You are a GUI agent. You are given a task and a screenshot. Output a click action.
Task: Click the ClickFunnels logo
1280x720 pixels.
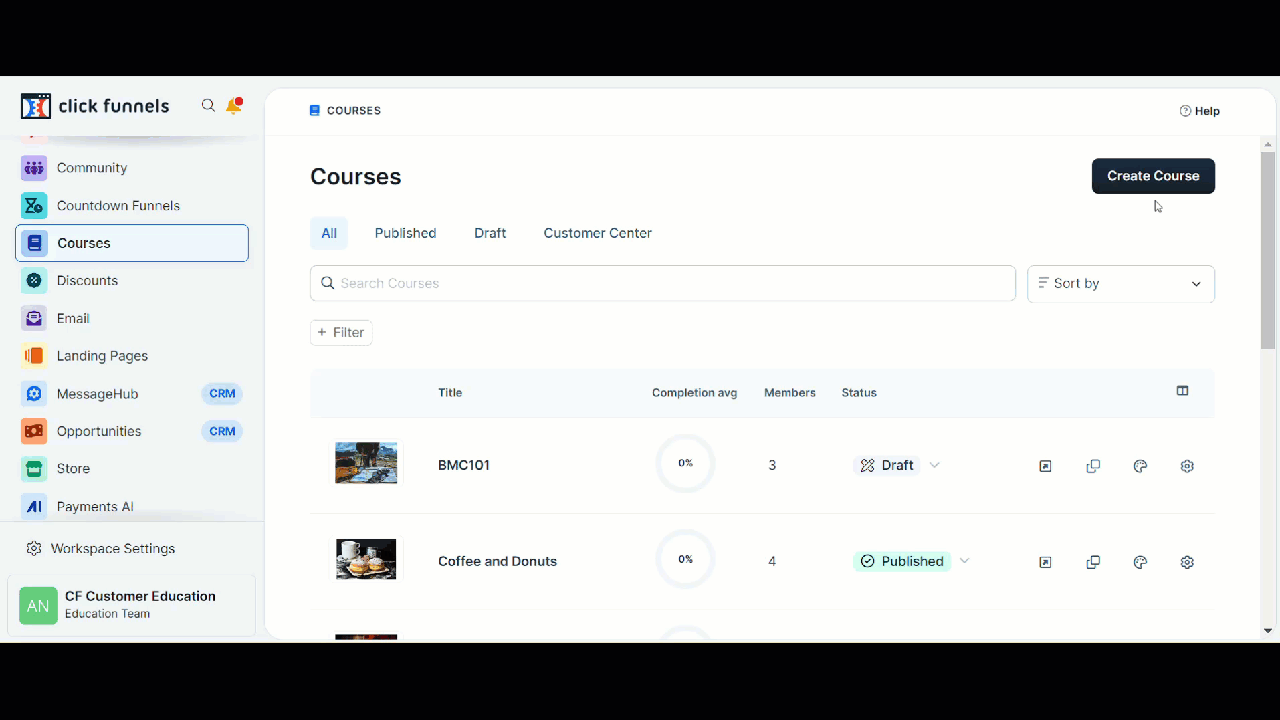coord(95,106)
